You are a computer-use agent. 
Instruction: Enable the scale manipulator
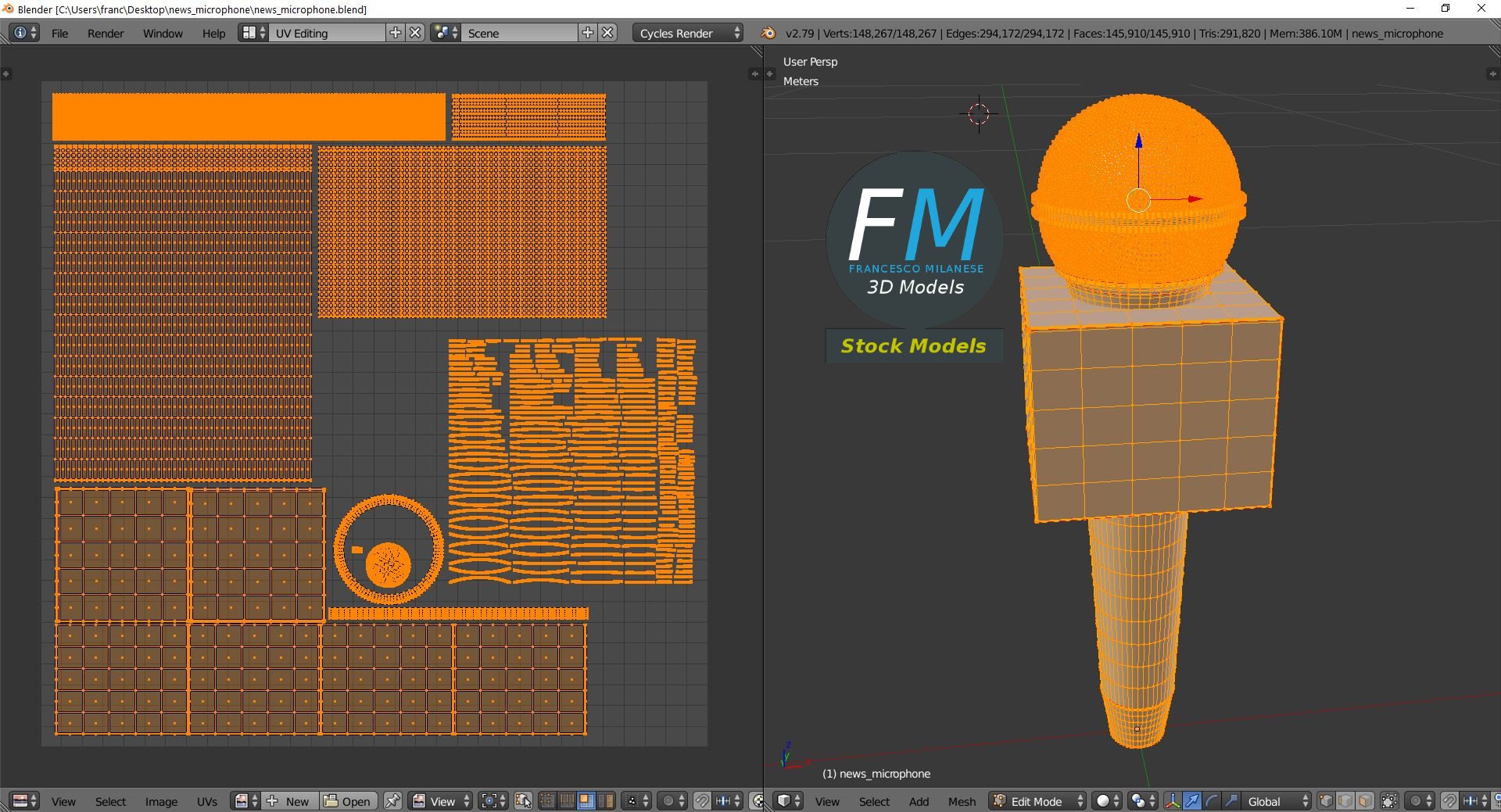[1231, 801]
